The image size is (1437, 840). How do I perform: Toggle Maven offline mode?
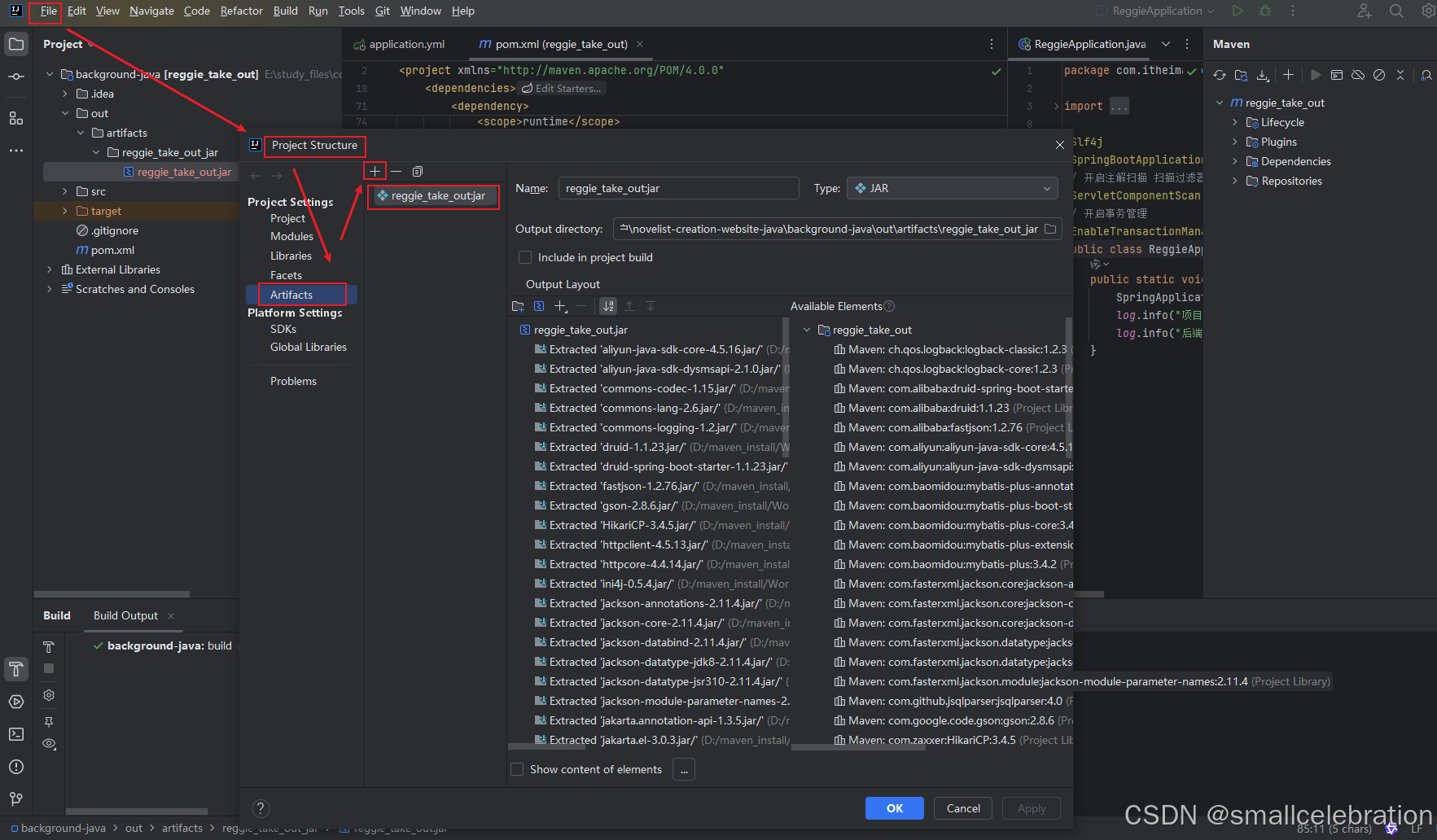1357,75
